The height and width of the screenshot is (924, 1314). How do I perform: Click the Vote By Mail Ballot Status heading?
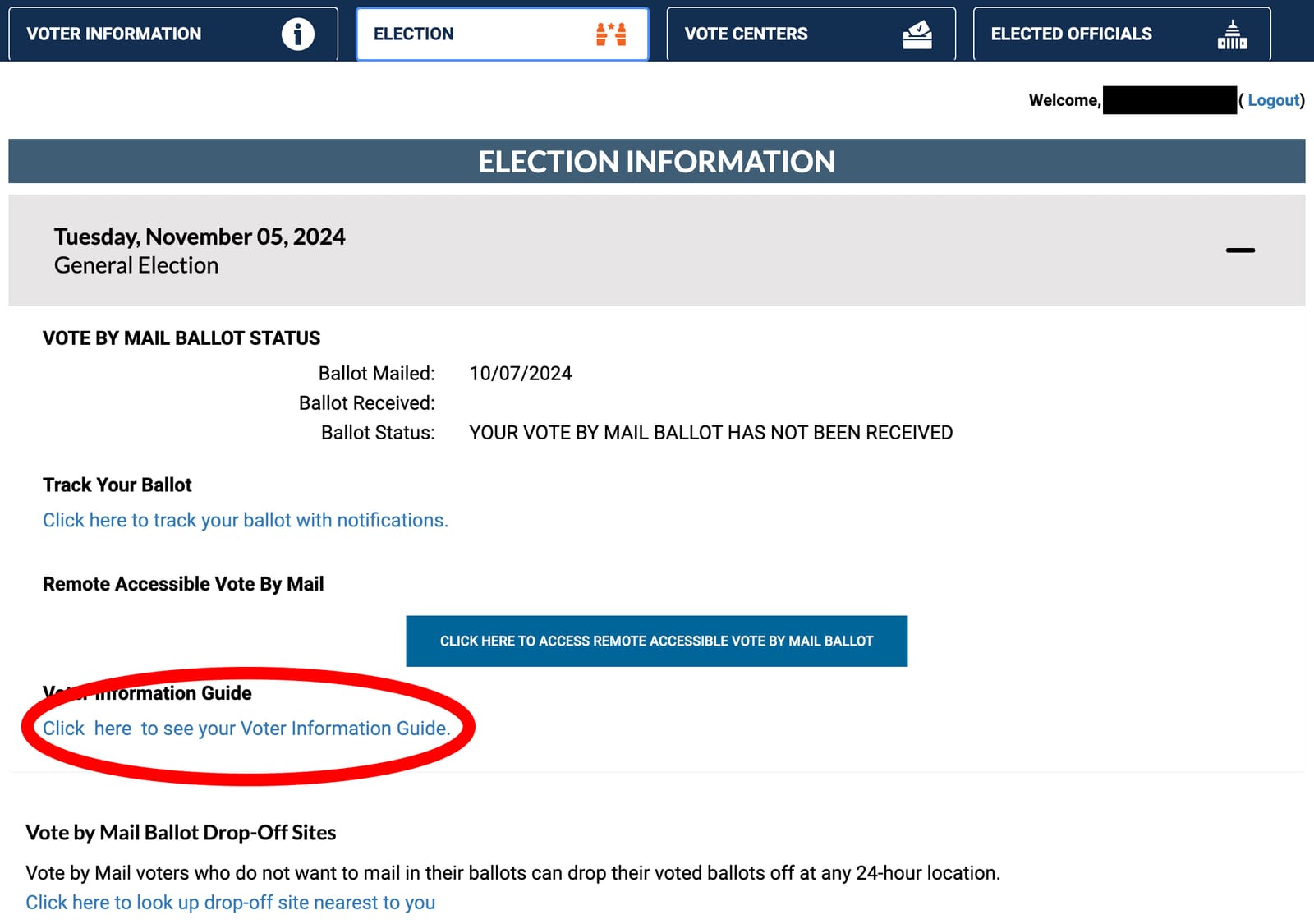181,338
